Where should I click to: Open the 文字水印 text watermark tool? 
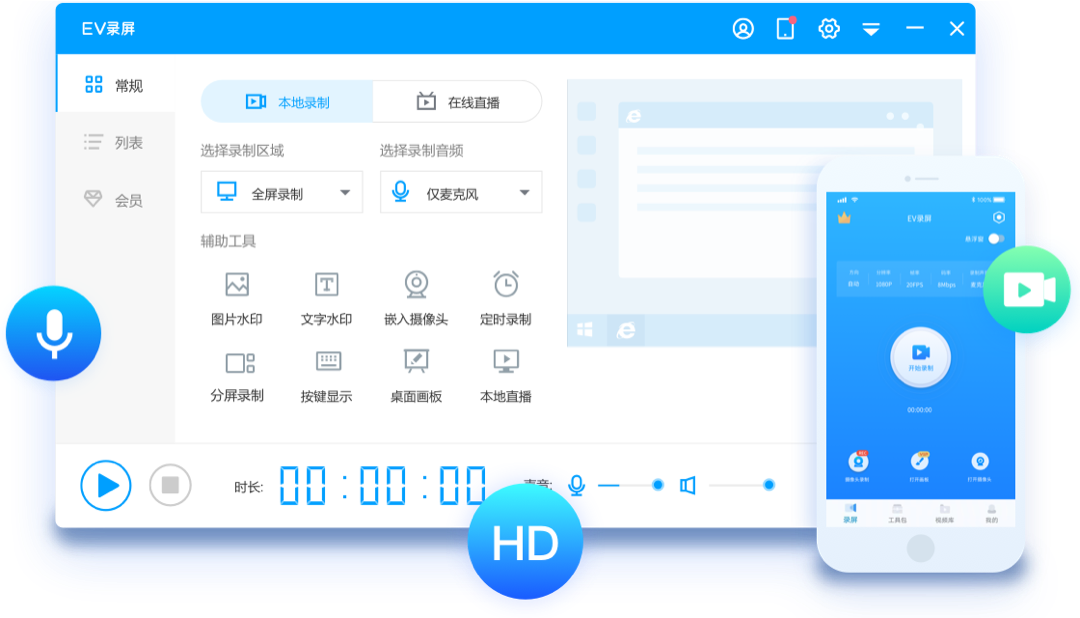(326, 294)
